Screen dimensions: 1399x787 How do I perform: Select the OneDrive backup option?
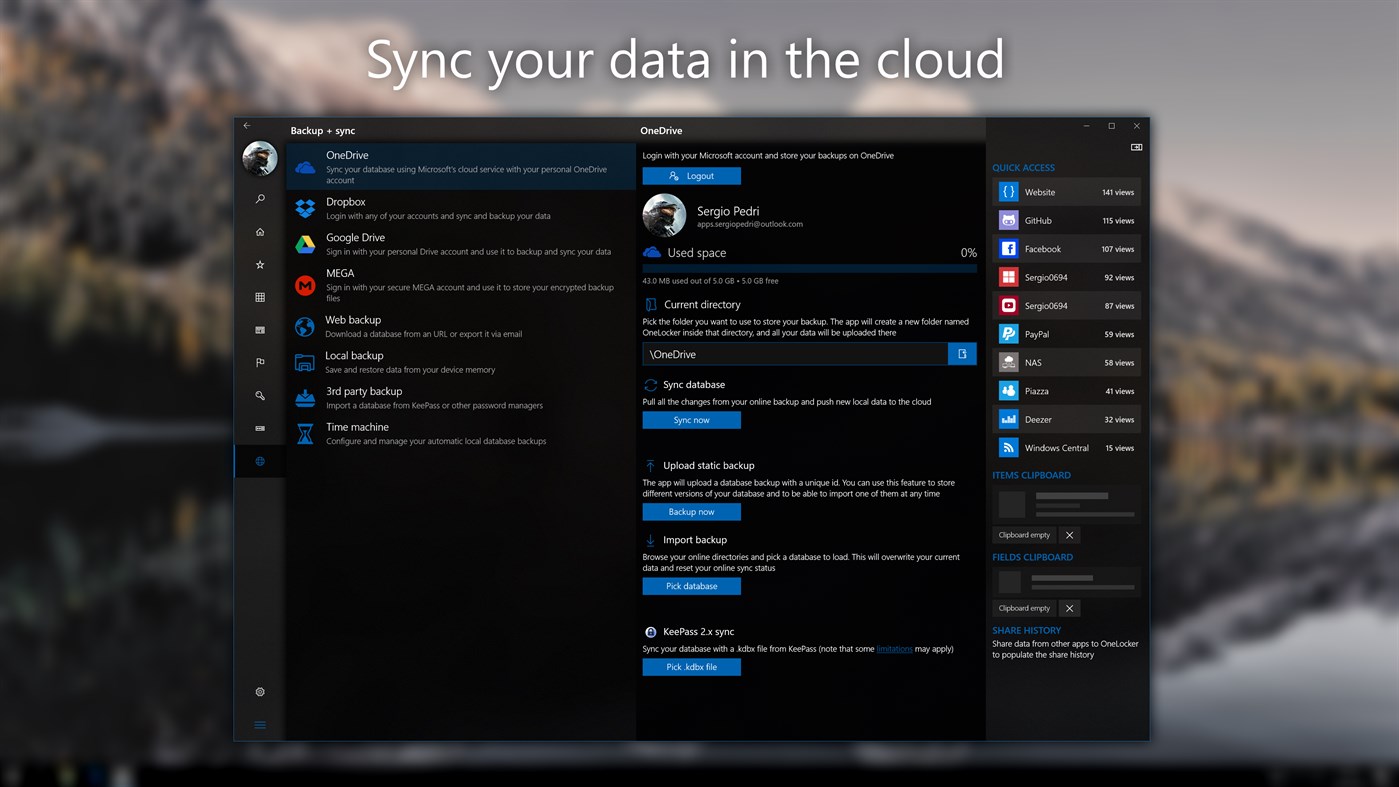(461, 167)
